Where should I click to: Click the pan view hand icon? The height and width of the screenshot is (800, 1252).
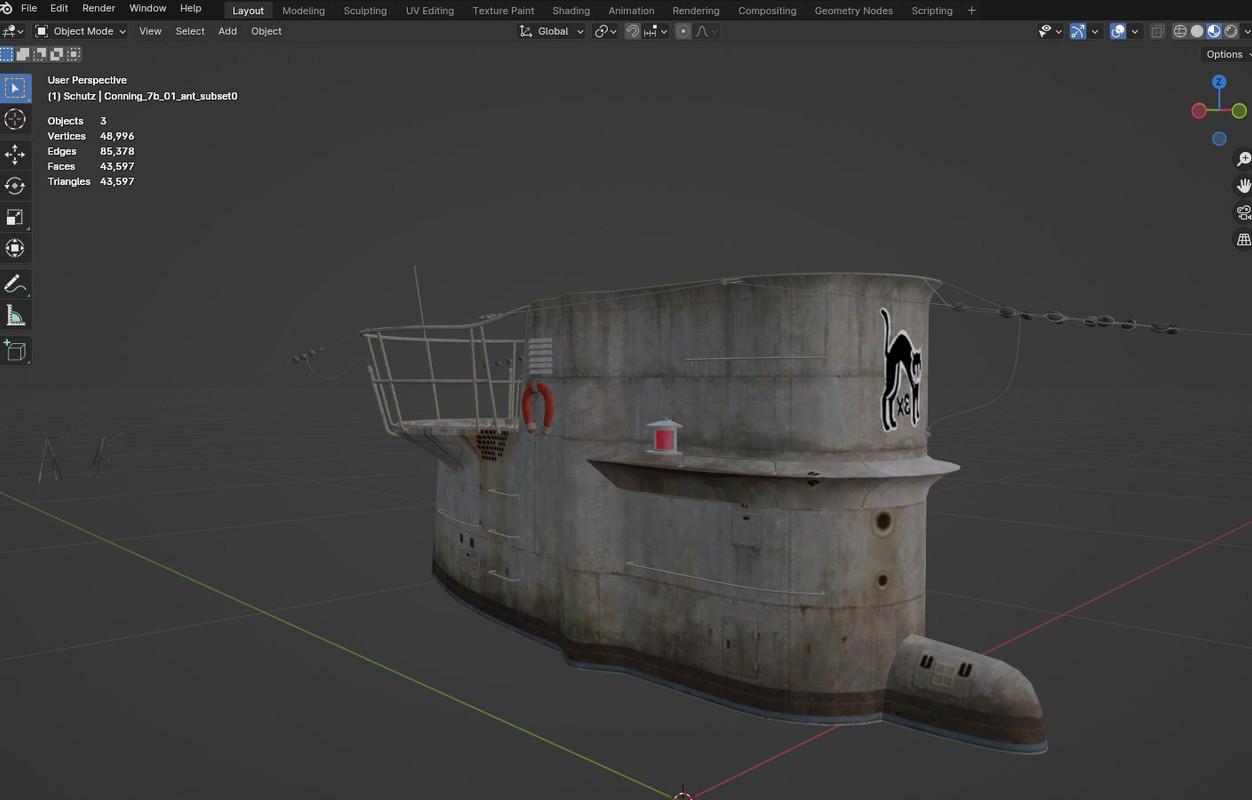1243,186
